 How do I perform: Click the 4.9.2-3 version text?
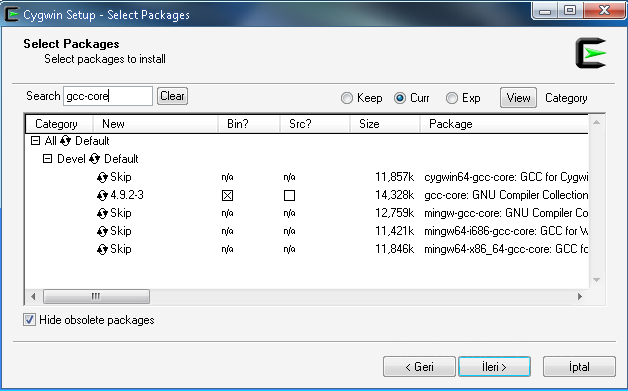pyautogui.click(x=127, y=195)
